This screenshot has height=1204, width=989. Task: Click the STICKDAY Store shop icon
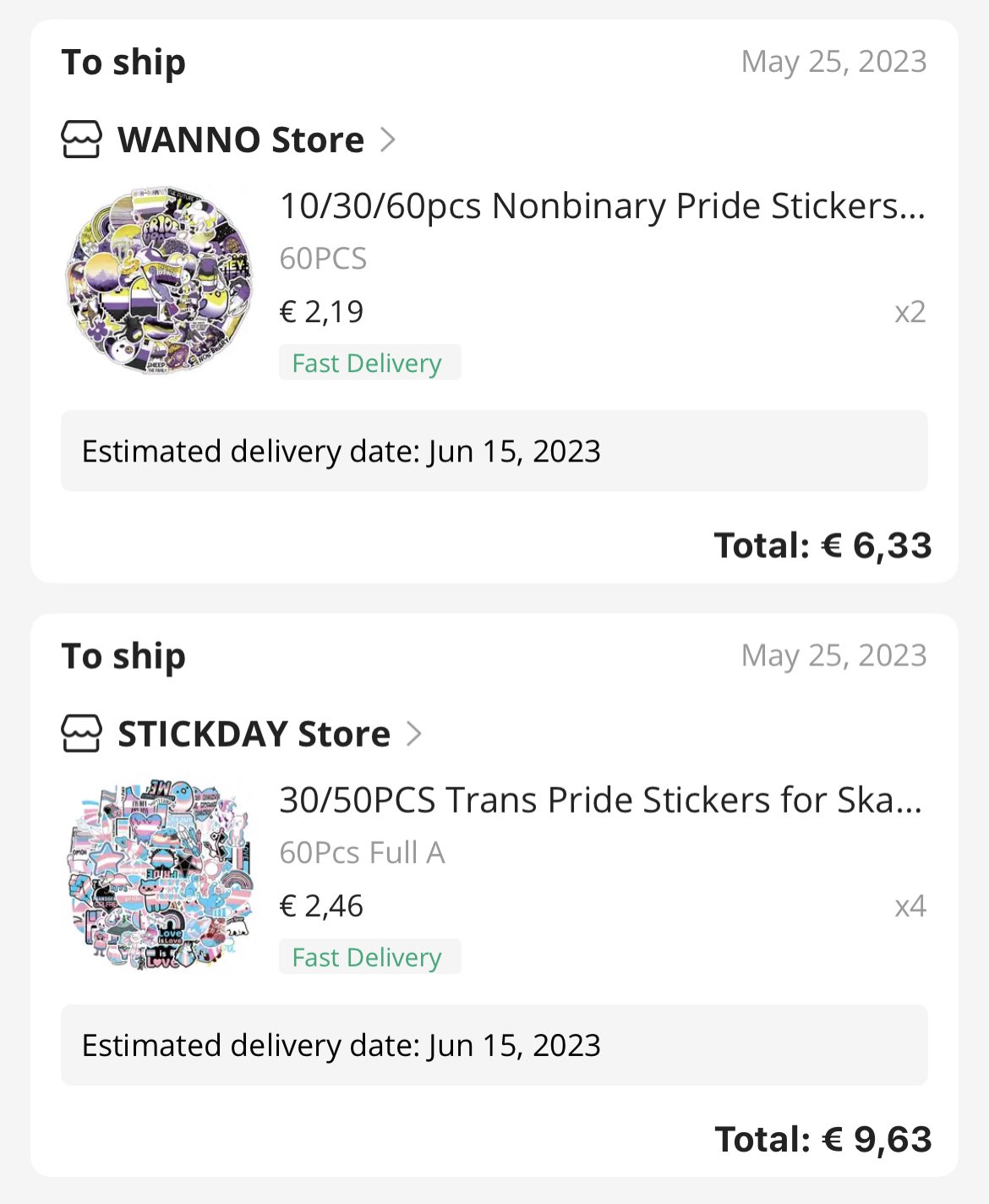(81, 733)
